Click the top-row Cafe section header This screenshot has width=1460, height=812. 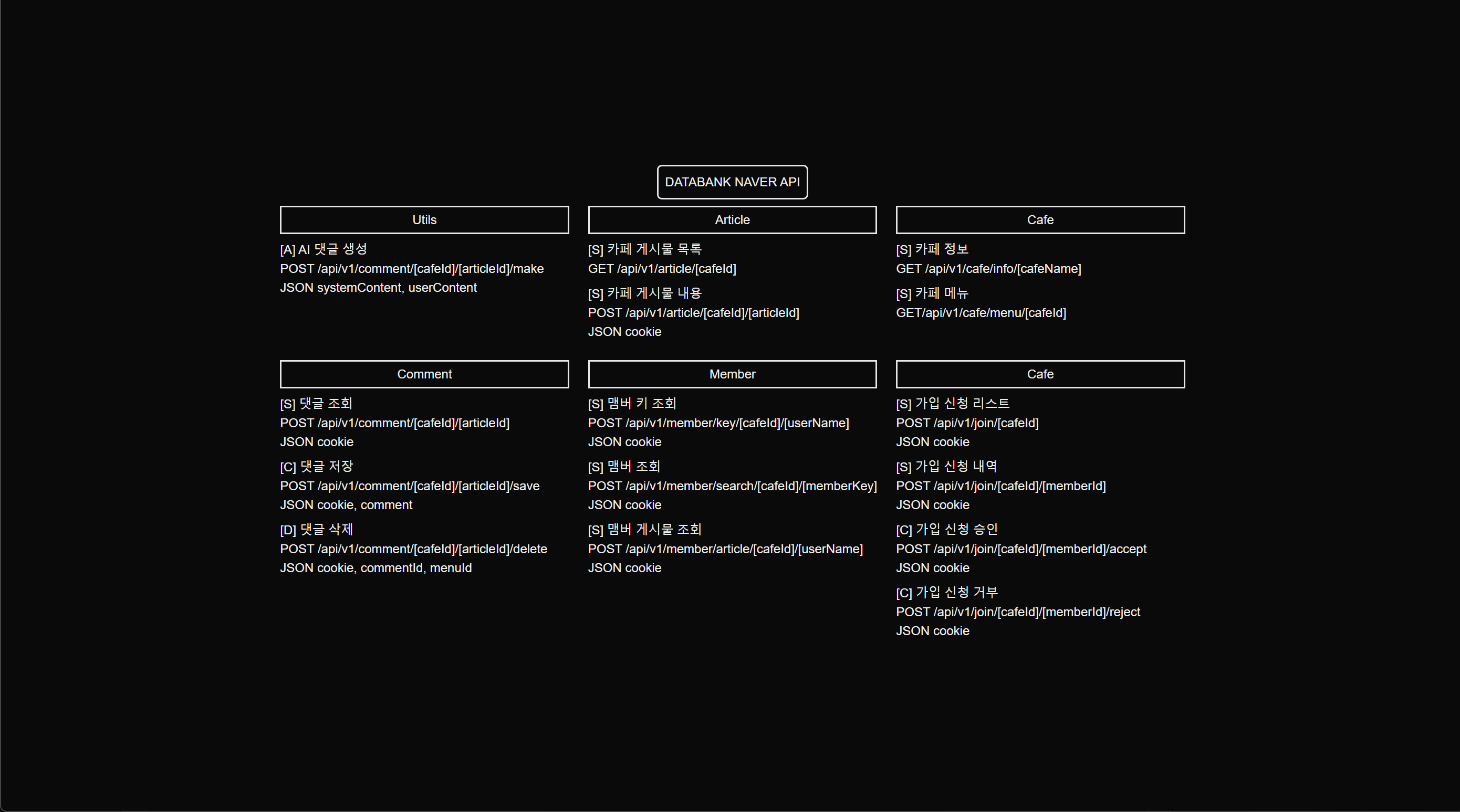tap(1039, 220)
